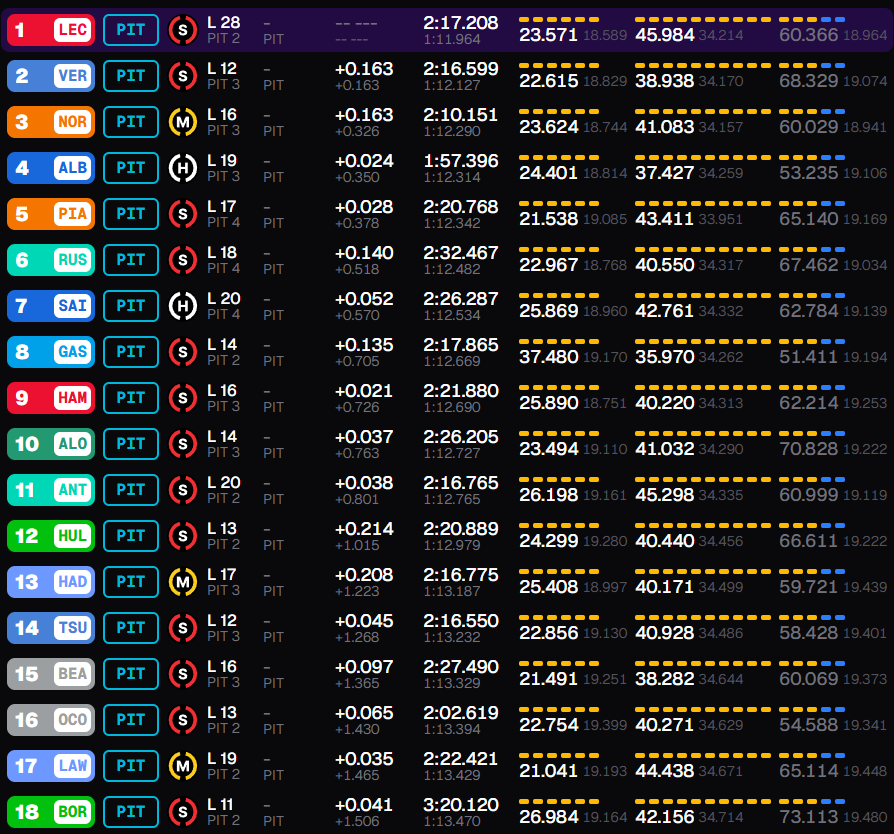Click the position 13 HAD driver badge

point(51,581)
